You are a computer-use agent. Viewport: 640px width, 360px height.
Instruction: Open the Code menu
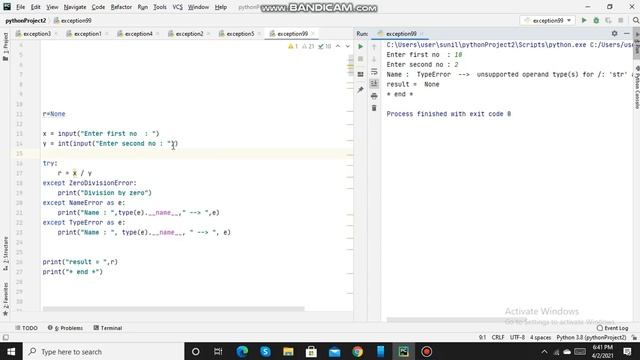pos(98,7)
